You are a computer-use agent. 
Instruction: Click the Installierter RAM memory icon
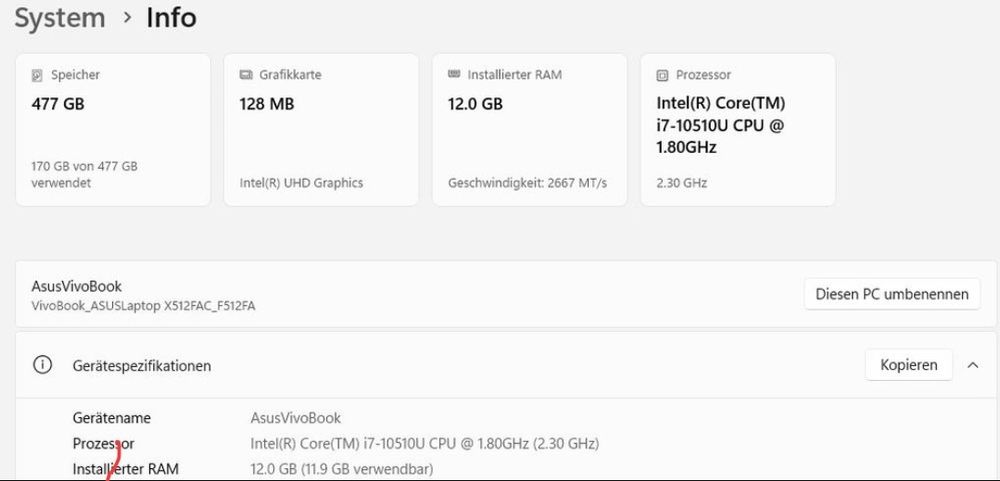click(454, 74)
